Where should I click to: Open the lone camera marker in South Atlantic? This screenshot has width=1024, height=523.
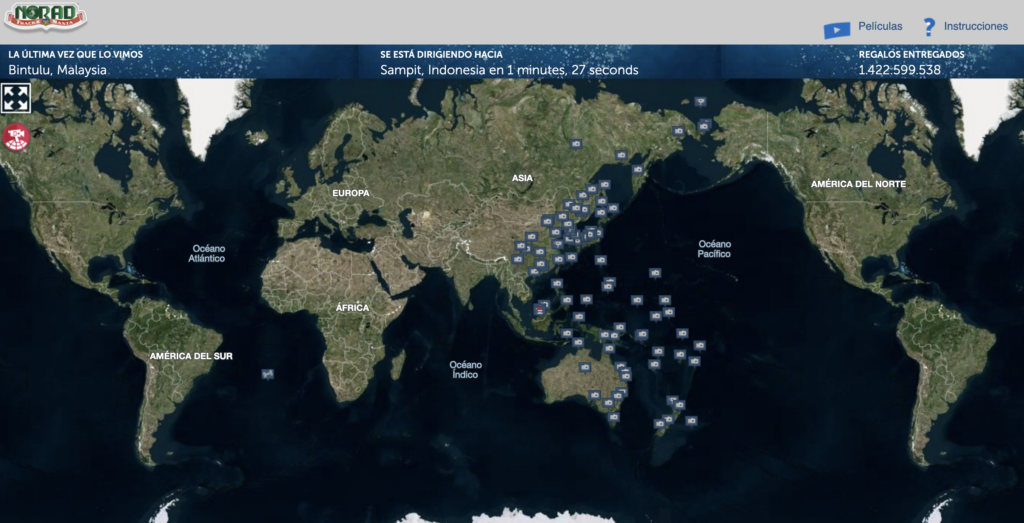267,374
